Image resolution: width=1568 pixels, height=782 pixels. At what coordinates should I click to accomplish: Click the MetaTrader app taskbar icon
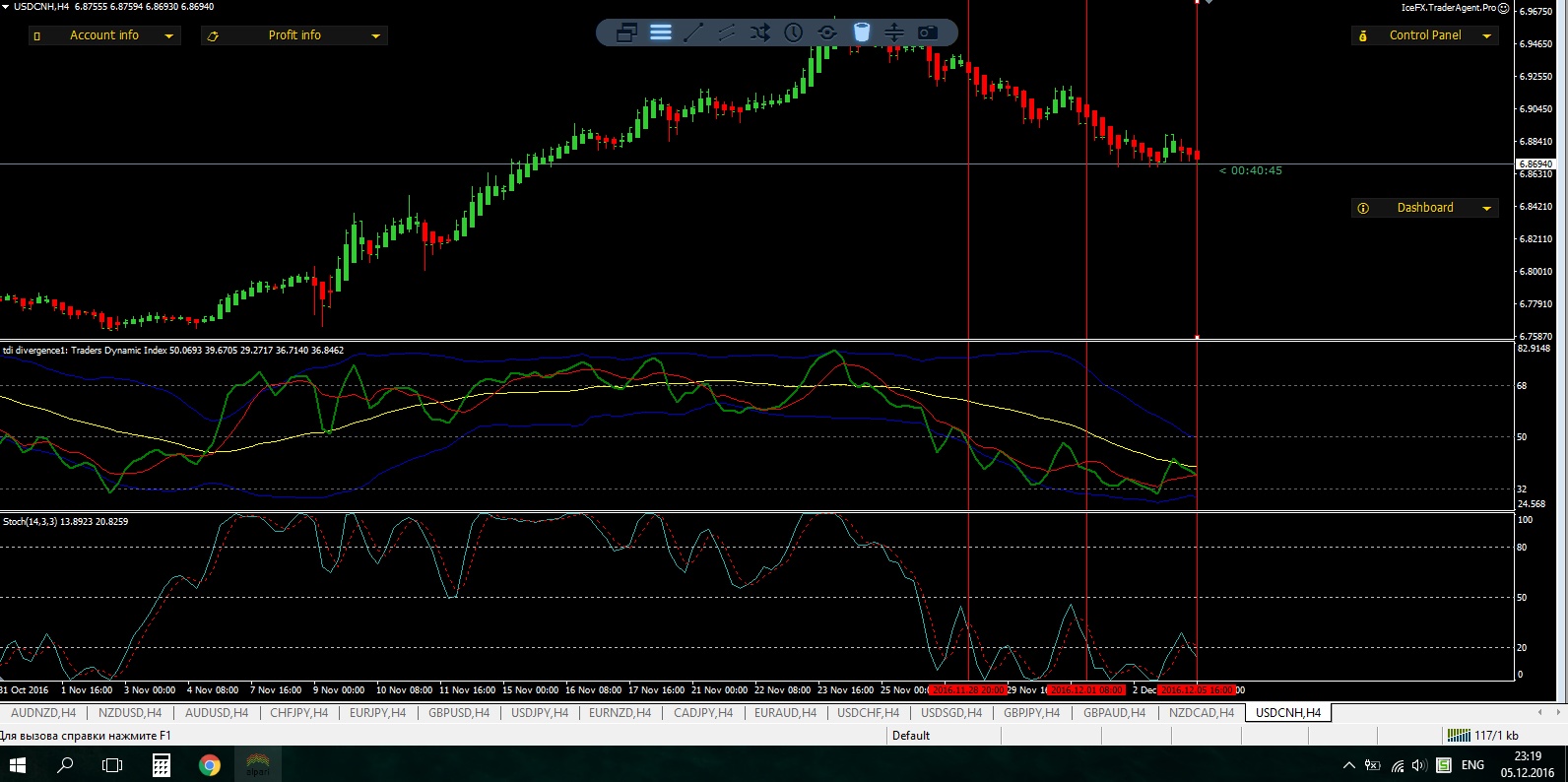pos(257,764)
